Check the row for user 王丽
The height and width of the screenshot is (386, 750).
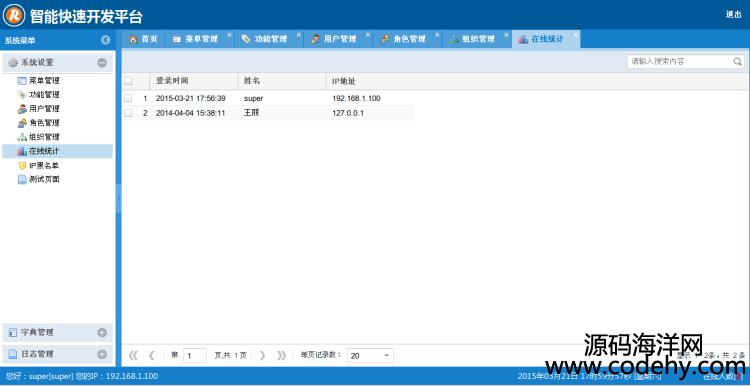point(128,113)
